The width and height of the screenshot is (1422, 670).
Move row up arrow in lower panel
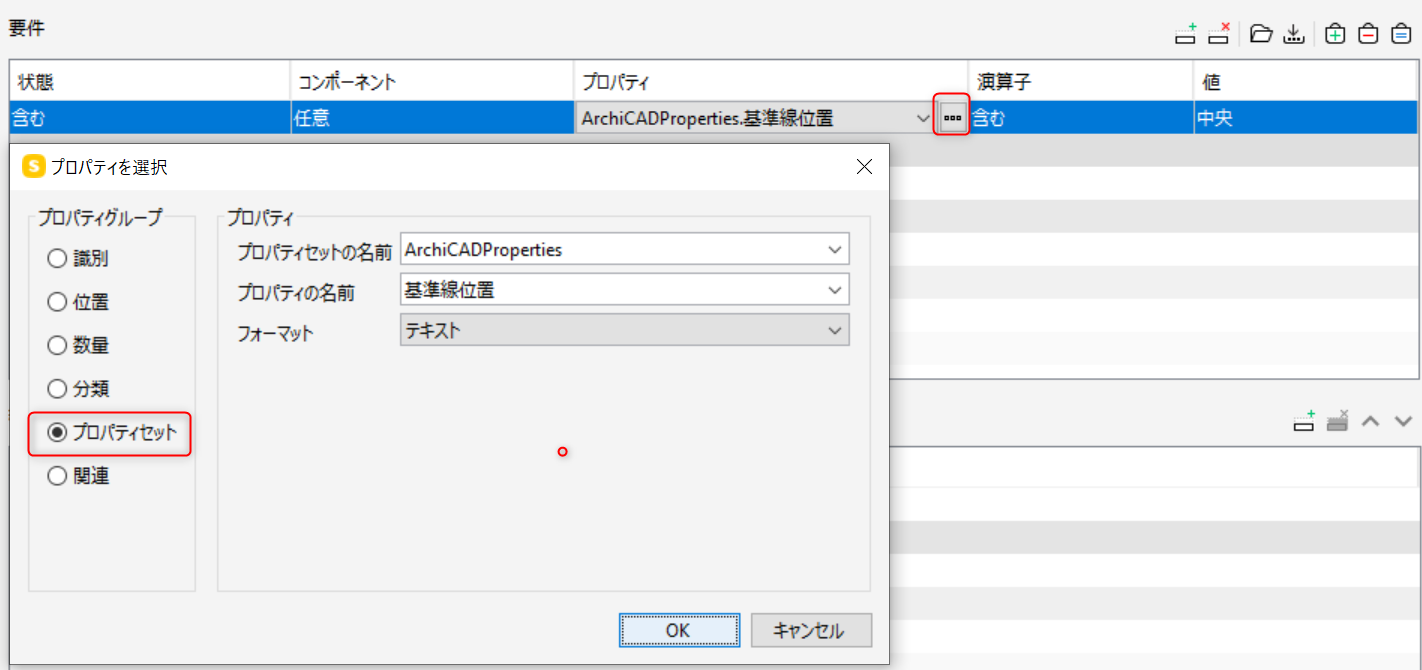[1371, 422]
